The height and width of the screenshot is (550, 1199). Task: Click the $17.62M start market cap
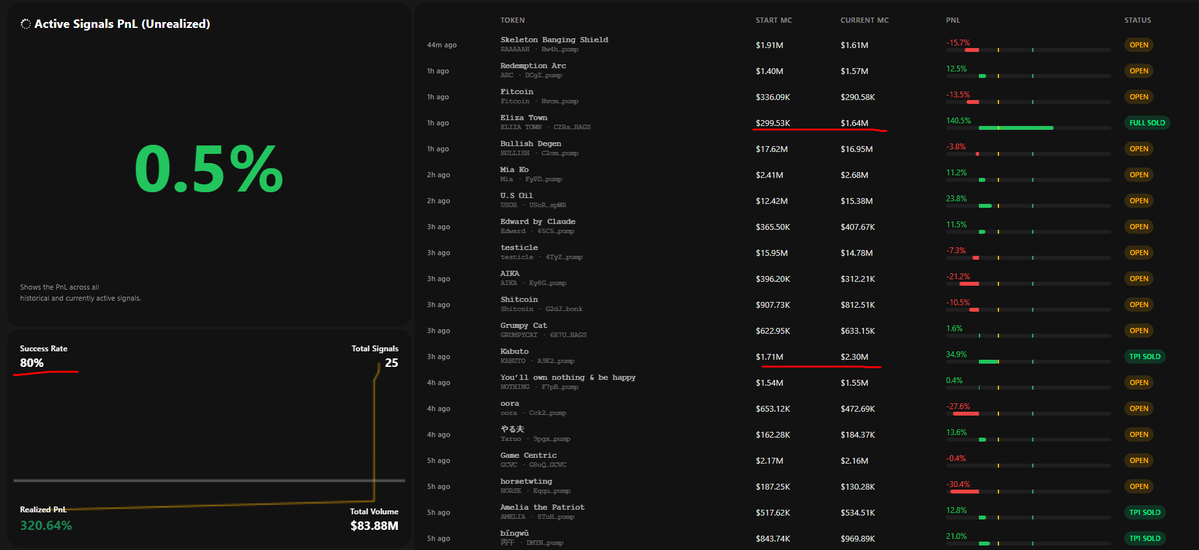772,148
